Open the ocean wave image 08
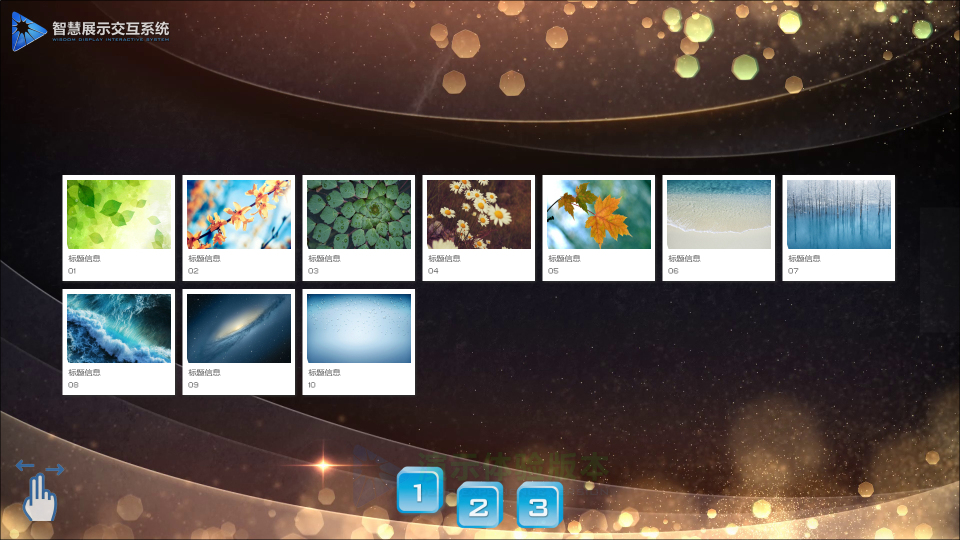The height and width of the screenshot is (540, 960). click(119, 328)
